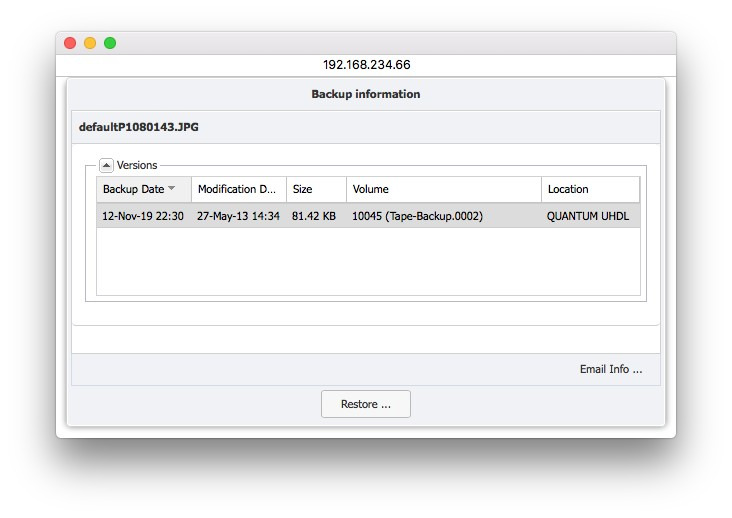Open the Email Info ... link

[610, 369]
